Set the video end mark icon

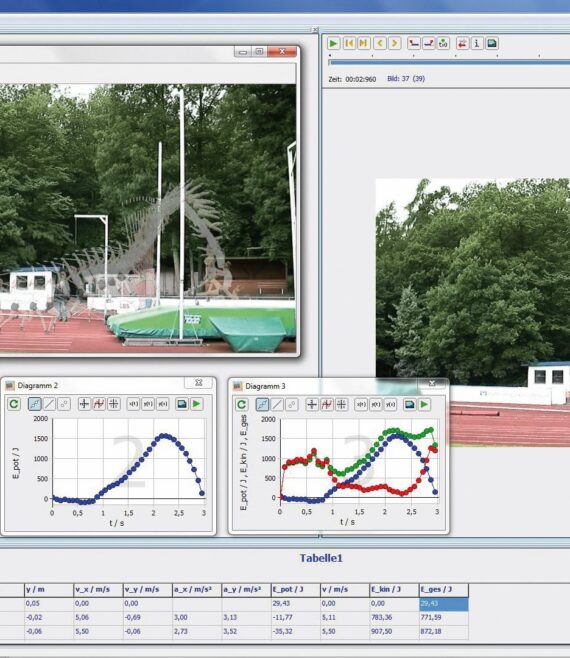click(x=429, y=43)
